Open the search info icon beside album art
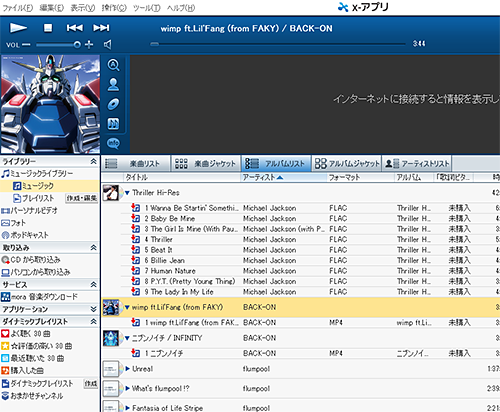Image resolution: width=500 pixels, height=412 pixels. (113, 65)
